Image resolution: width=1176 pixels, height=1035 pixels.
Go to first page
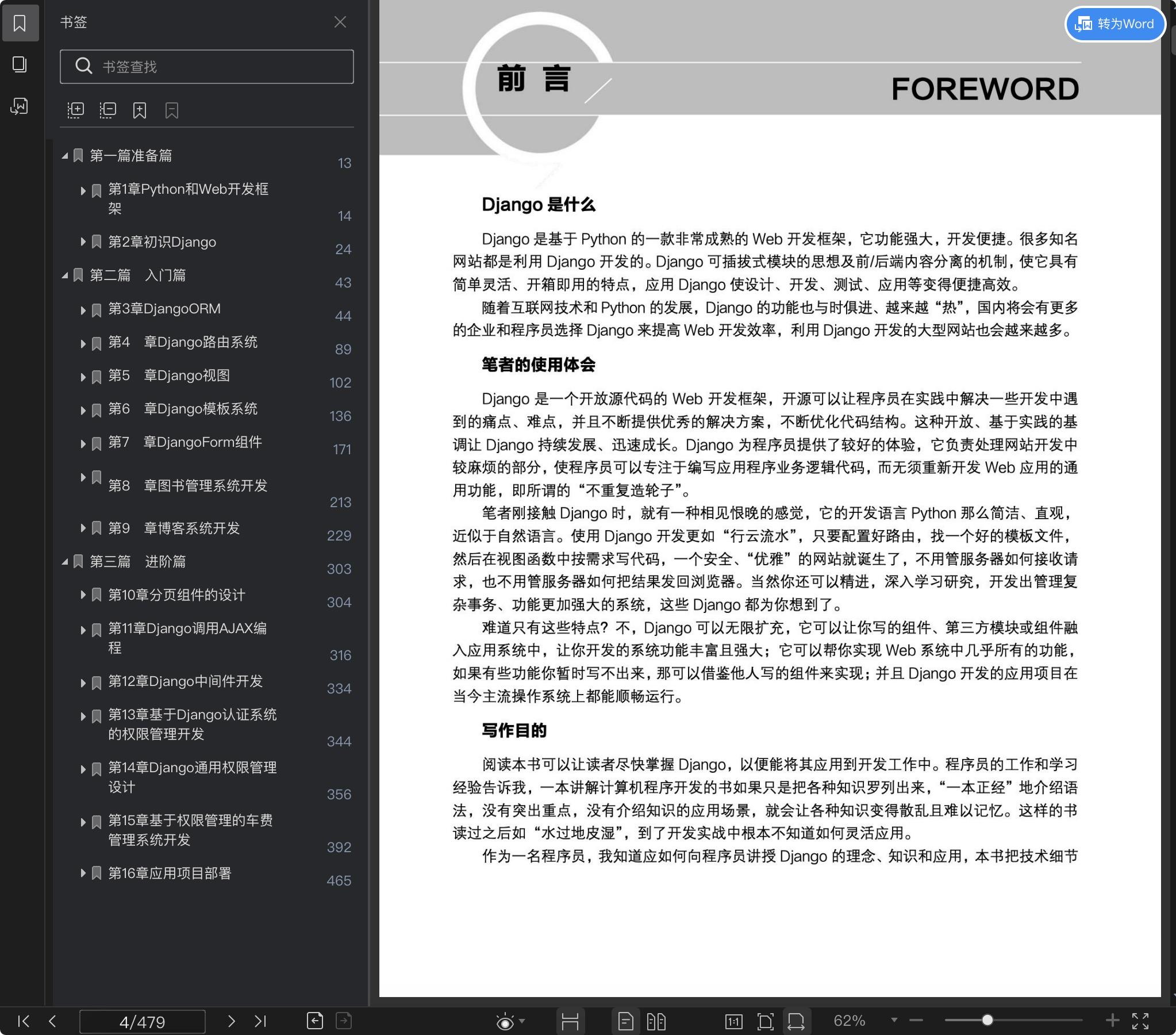(24, 1021)
